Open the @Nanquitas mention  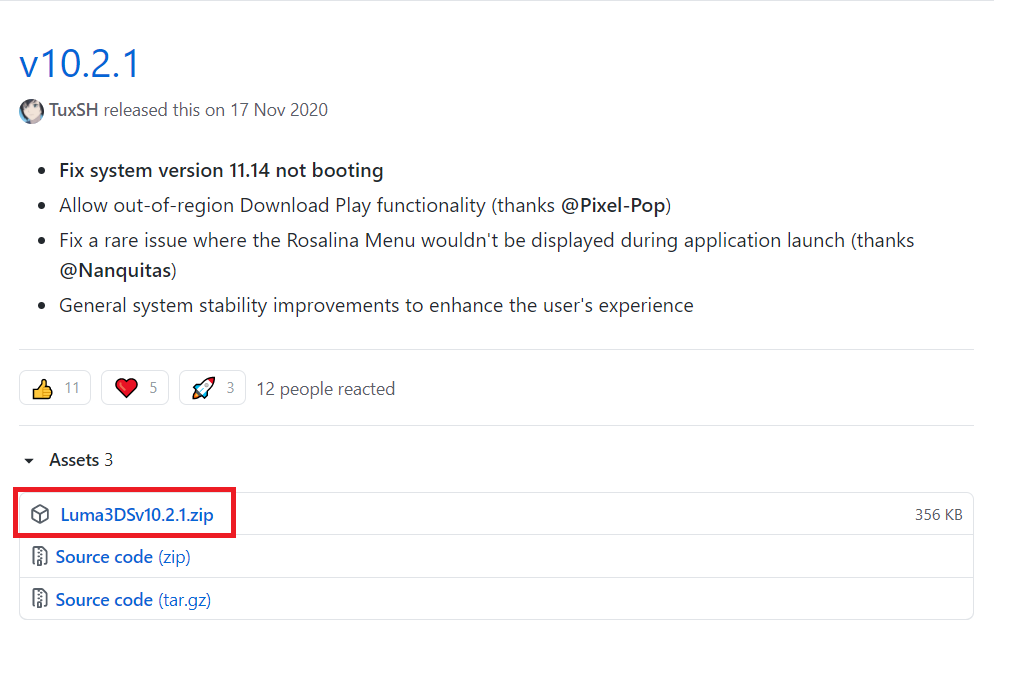111,270
